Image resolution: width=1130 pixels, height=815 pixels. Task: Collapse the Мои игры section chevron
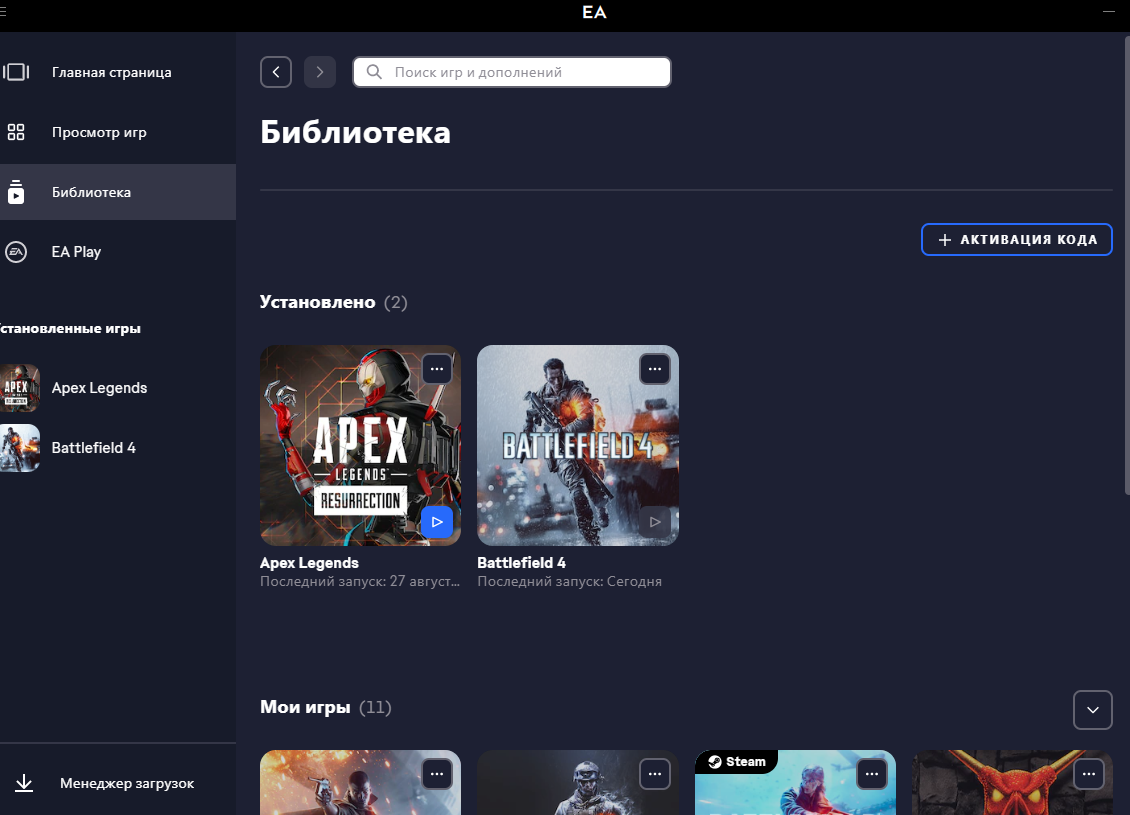coord(1093,710)
